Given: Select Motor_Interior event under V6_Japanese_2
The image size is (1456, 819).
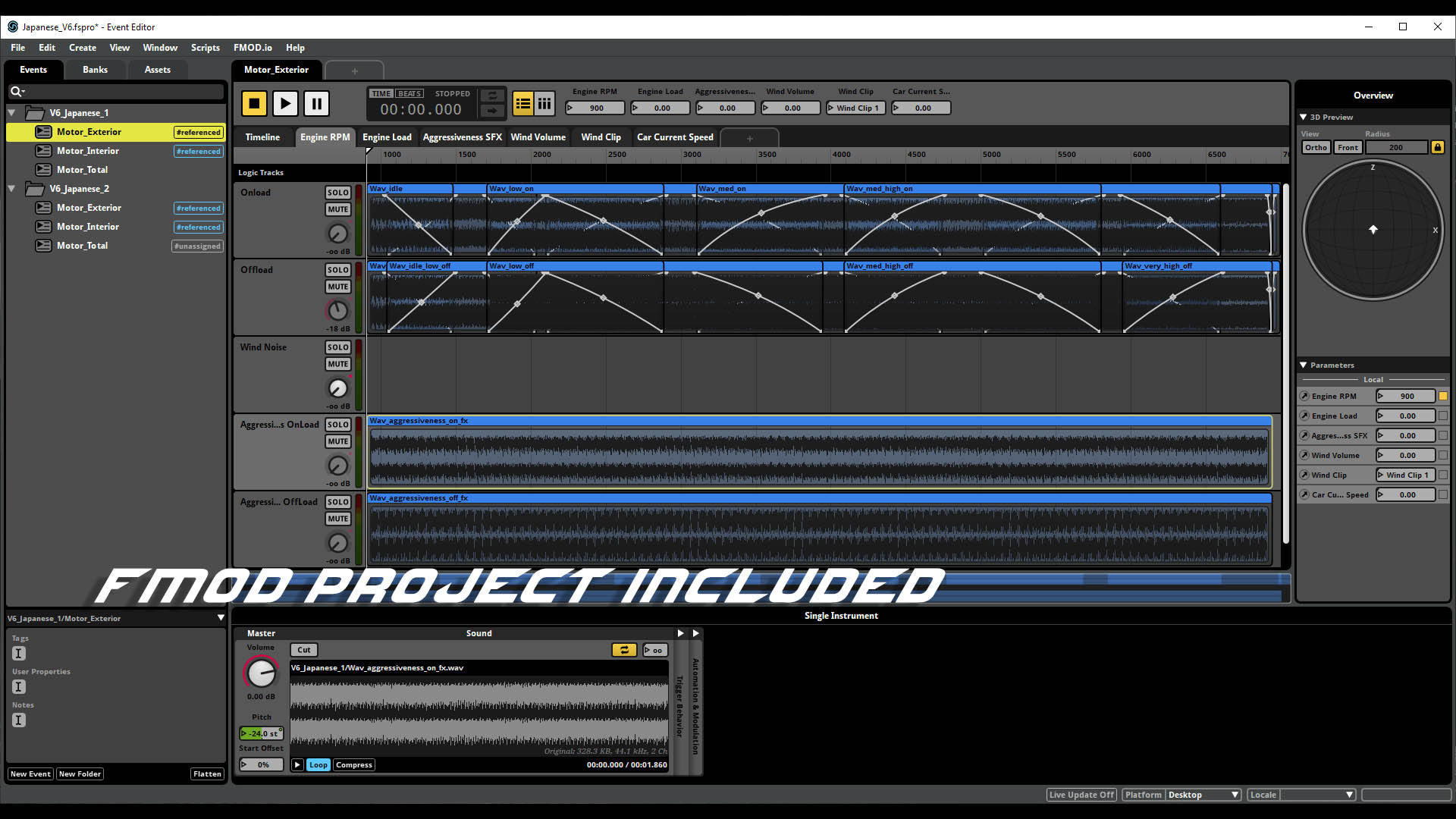Looking at the screenshot, I should [88, 227].
